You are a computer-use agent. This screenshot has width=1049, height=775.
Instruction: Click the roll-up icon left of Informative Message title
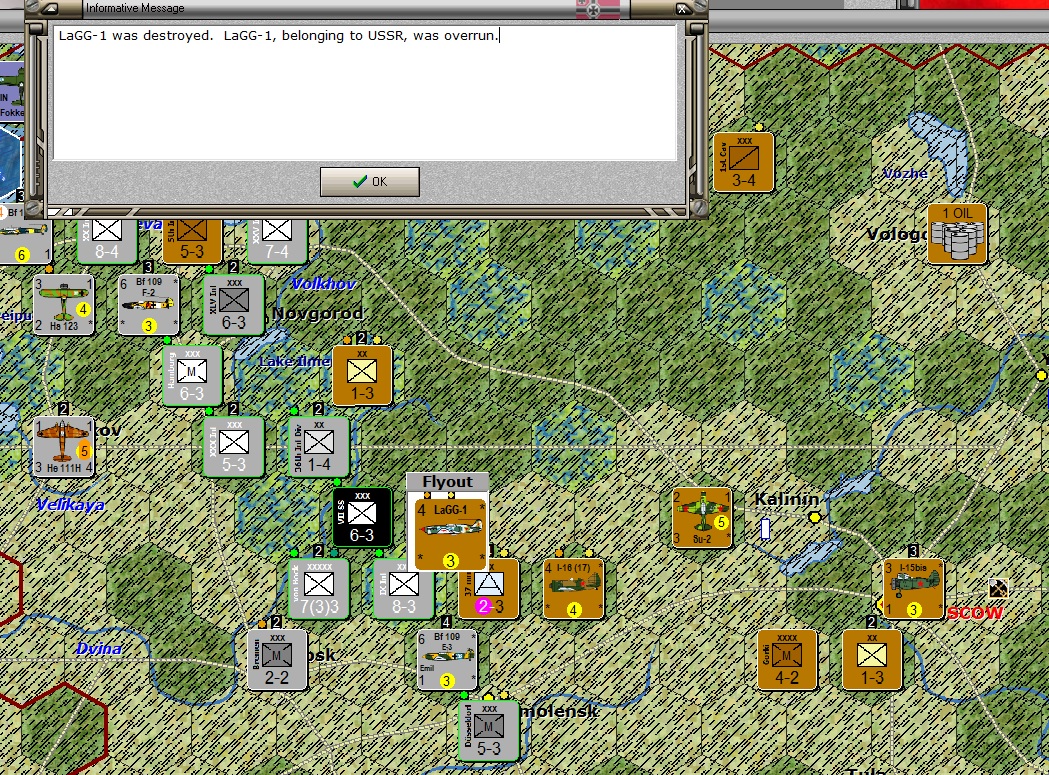[x=52, y=8]
